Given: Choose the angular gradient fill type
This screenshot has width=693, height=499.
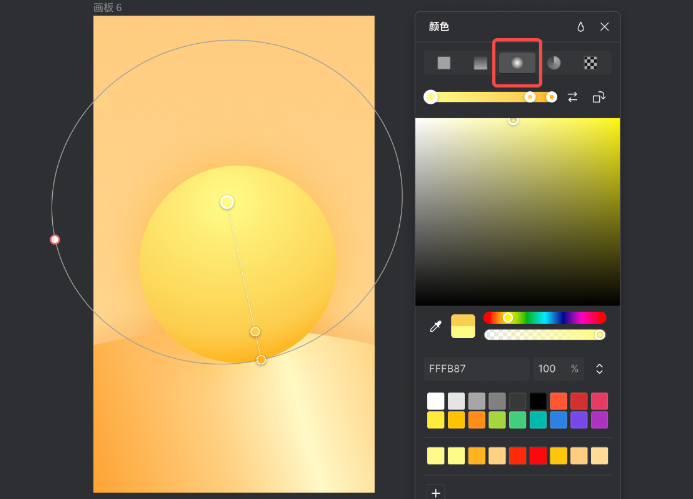Looking at the screenshot, I should (x=554, y=63).
